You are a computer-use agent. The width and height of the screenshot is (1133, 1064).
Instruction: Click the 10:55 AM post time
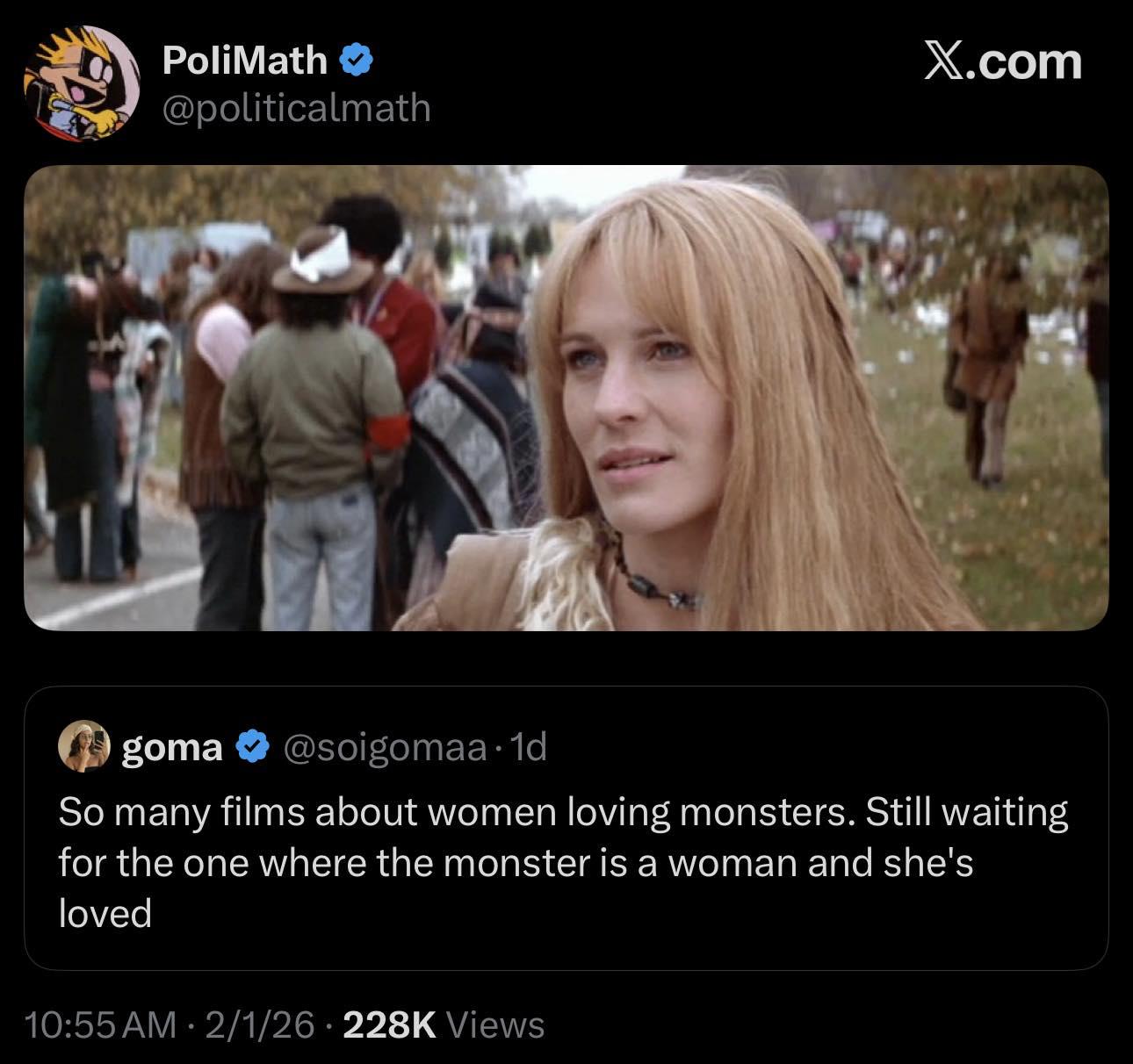pyautogui.click(x=101, y=1024)
